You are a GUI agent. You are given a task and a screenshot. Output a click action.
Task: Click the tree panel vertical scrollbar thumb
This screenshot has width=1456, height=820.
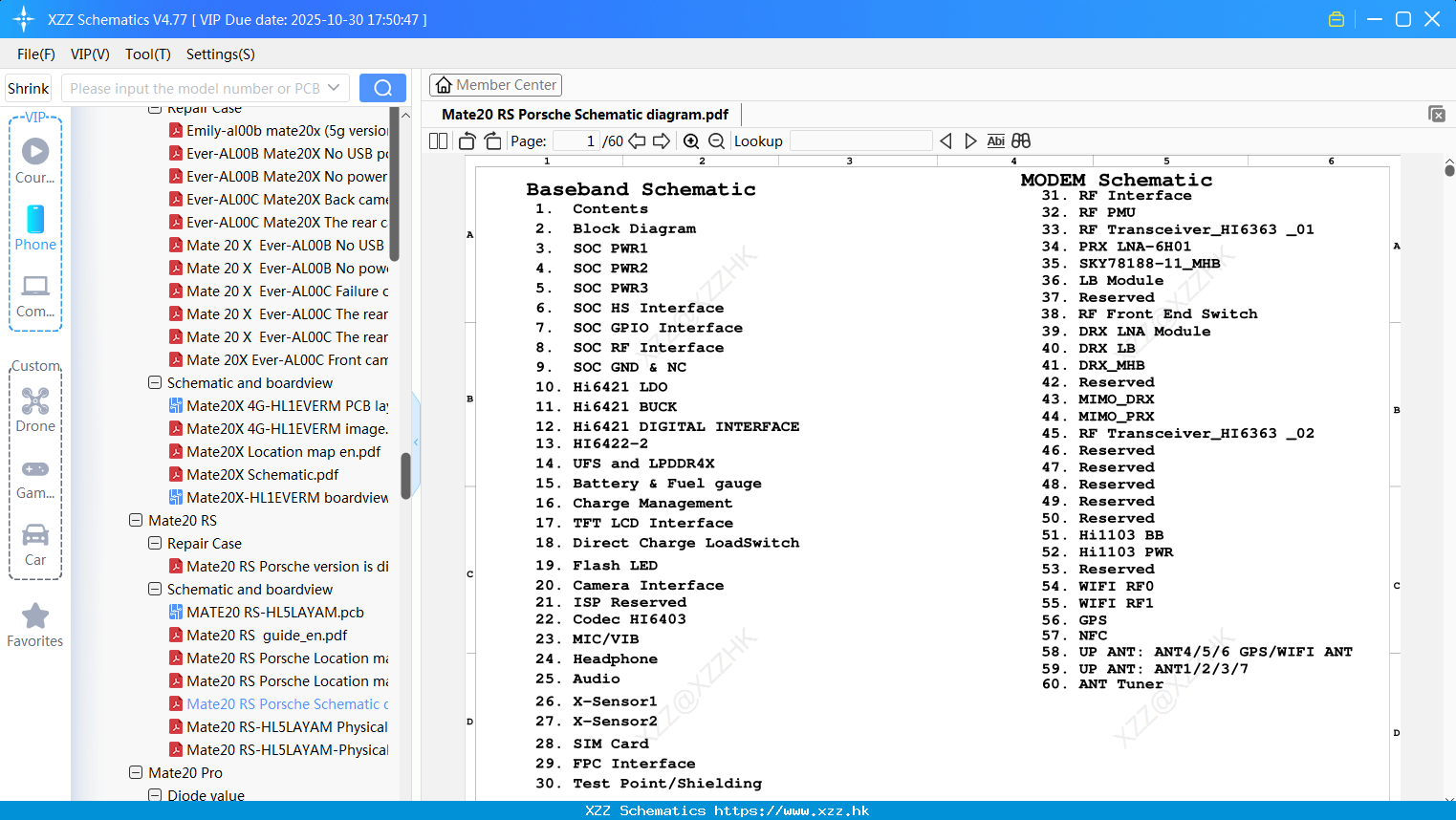point(405,475)
